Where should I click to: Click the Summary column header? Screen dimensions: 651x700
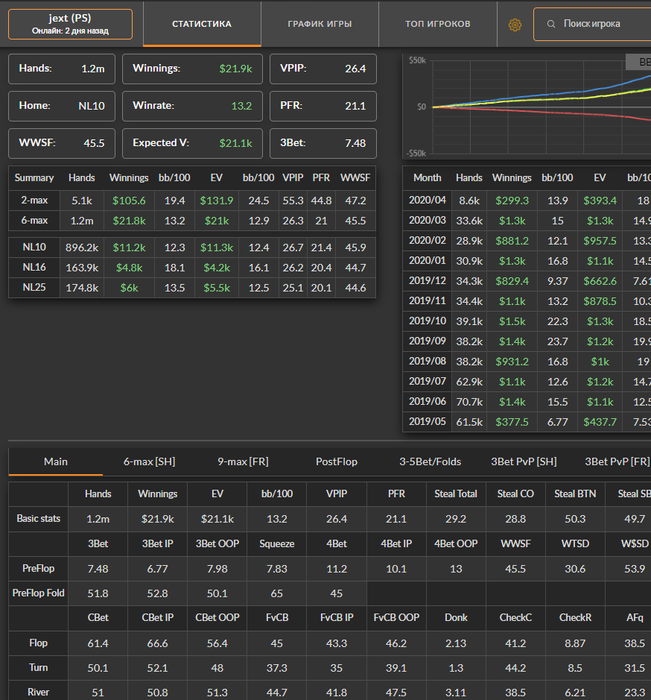coord(34,178)
